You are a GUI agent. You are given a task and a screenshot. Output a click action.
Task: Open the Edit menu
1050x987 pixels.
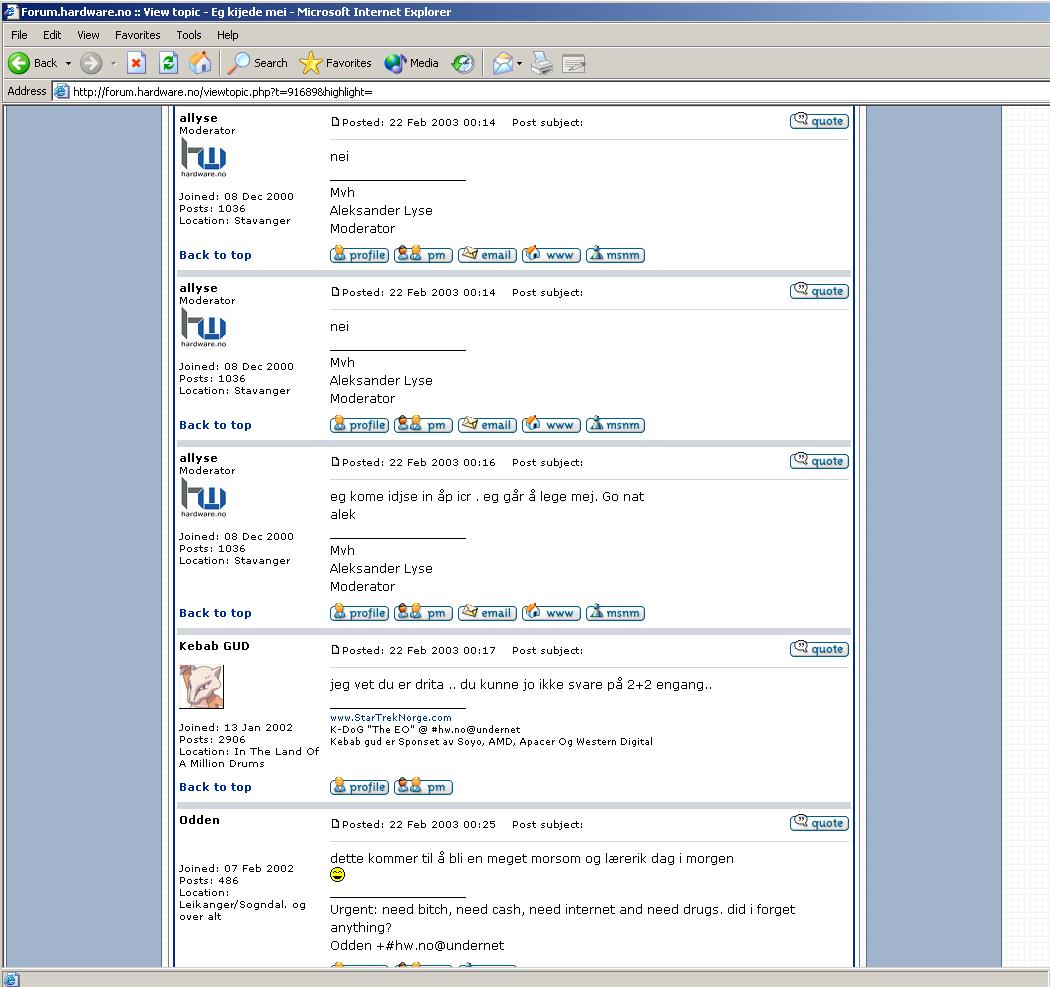point(52,35)
